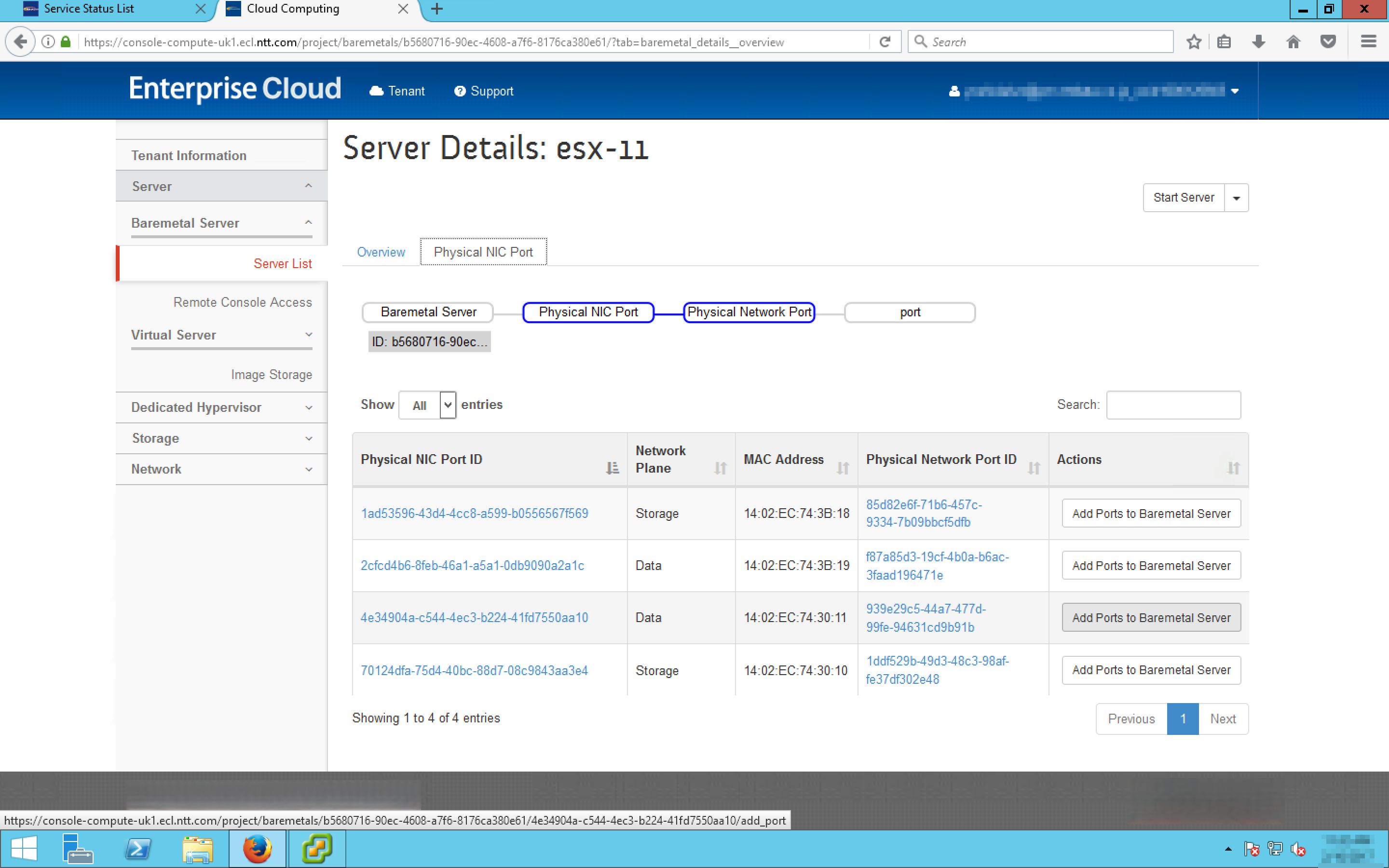Click the table Search input field
Screen dimensions: 1389x868
point(1172,405)
